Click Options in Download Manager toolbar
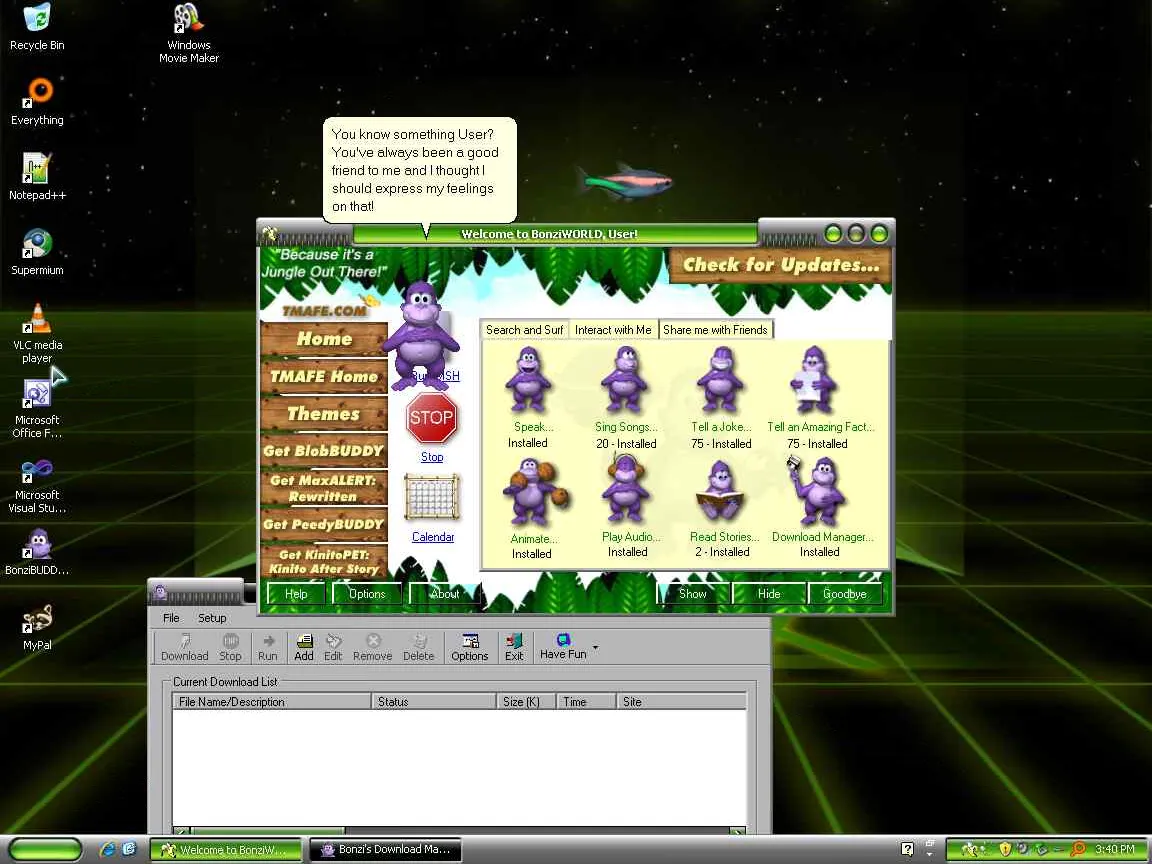Image resolution: width=1152 pixels, height=864 pixels. (x=469, y=647)
